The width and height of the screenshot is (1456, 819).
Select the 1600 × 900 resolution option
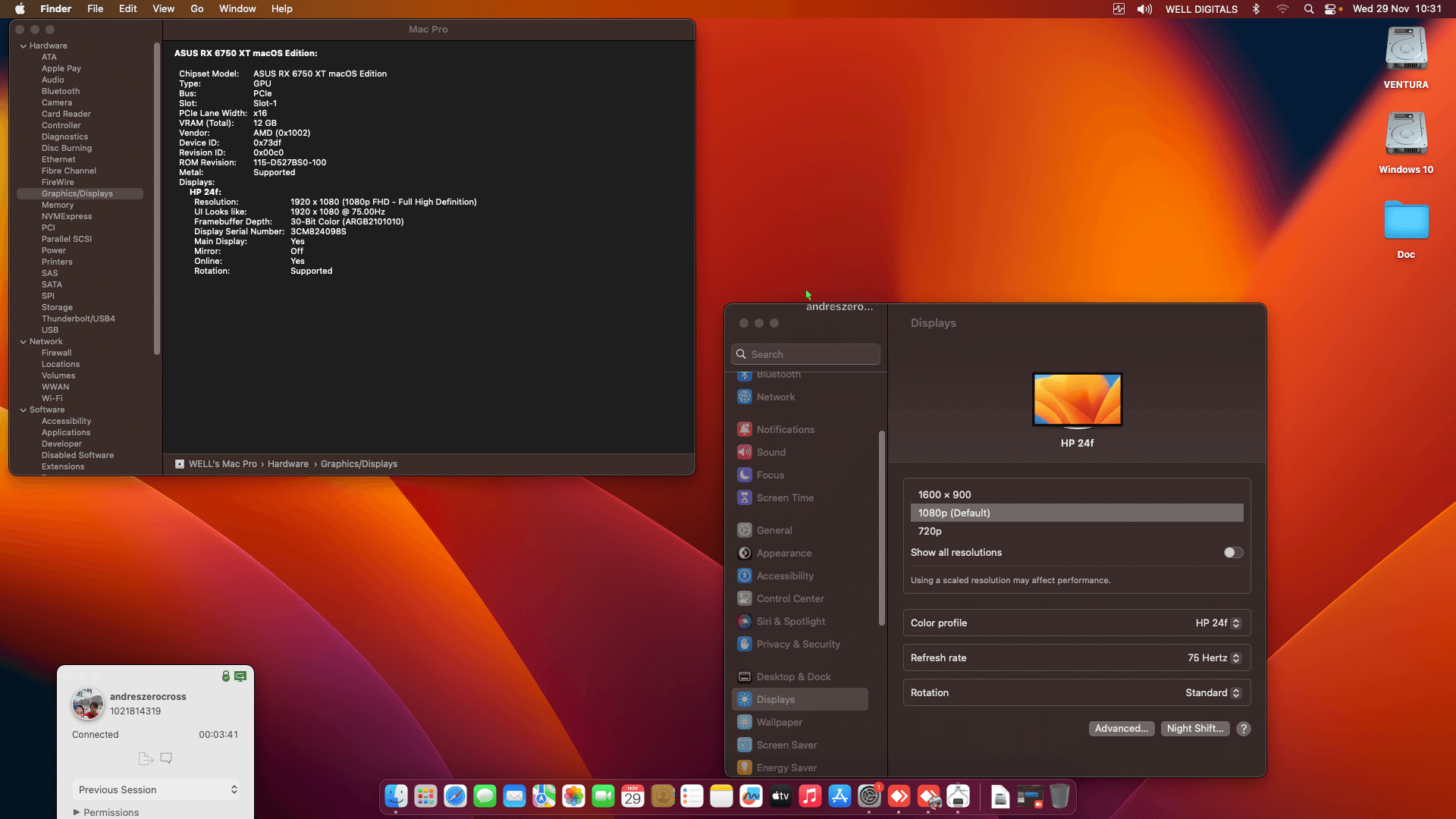944,494
